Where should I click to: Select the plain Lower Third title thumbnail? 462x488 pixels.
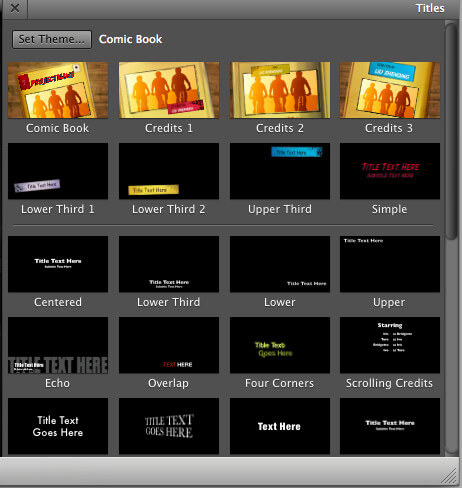point(169,264)
